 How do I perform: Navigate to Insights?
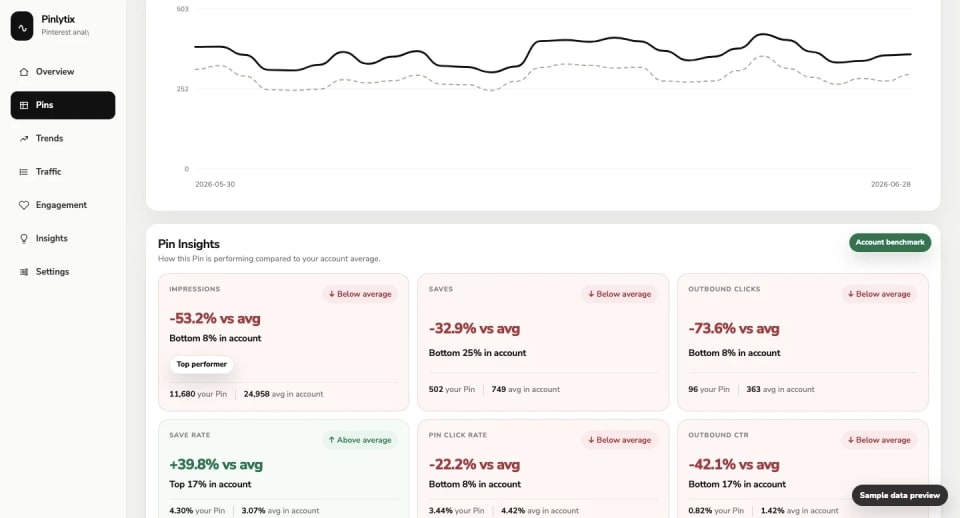pos(62,238)
